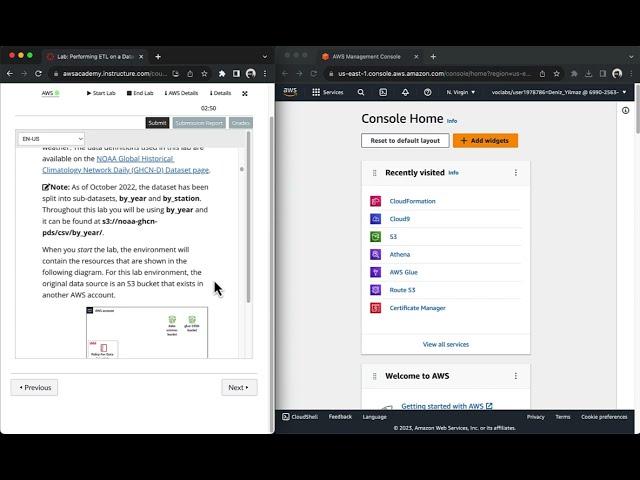Open extensions puzzle icon in lab window

tap(222, 73)
